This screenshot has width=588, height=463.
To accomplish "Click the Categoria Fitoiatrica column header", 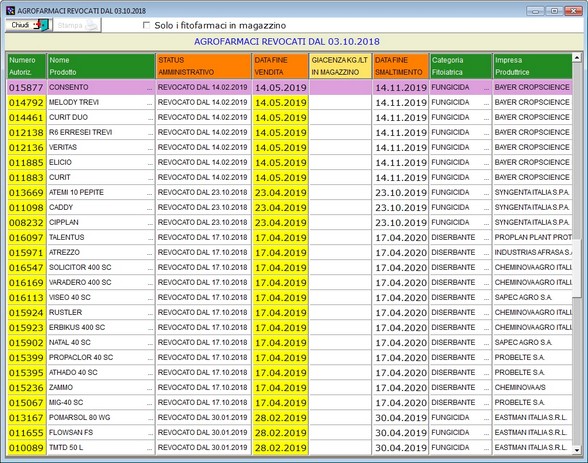I will pyautogui.click(x=460, y=66).
